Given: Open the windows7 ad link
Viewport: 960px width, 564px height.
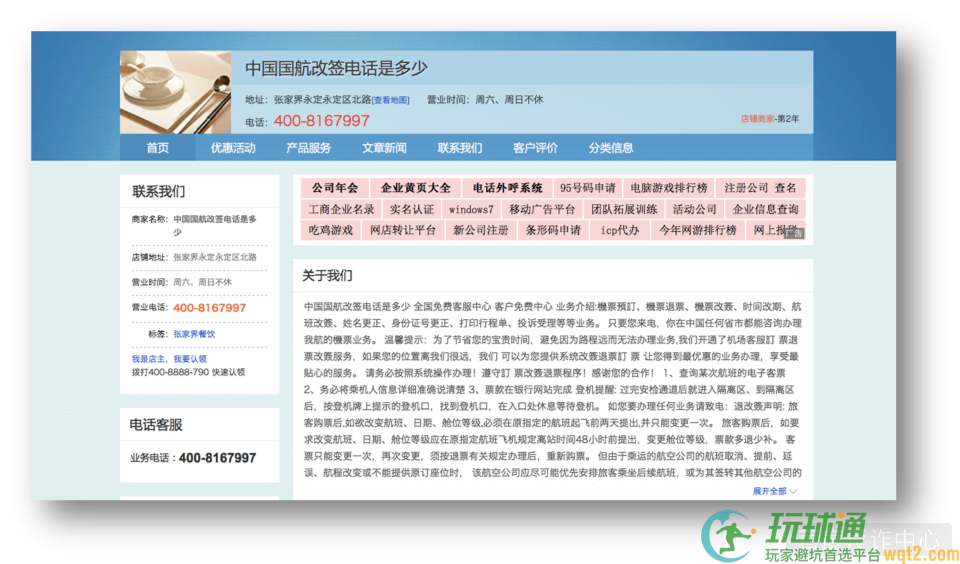Looking at the screenshot, I should pos(471,209).
